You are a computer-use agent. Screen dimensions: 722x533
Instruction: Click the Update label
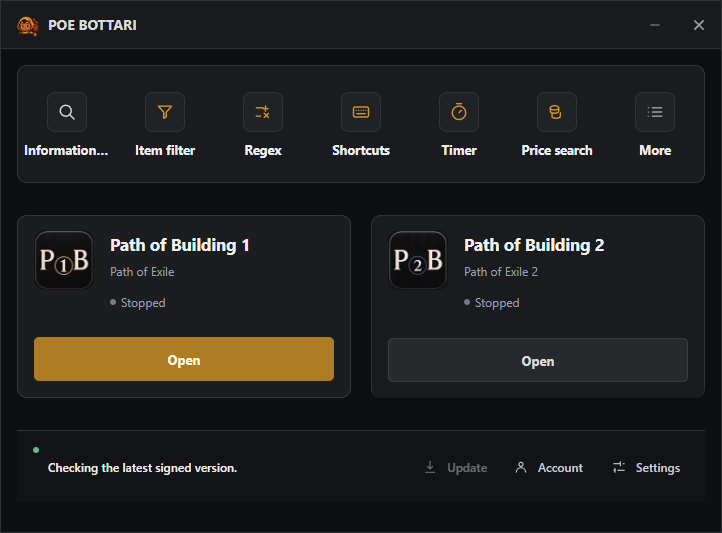point(467,468)
